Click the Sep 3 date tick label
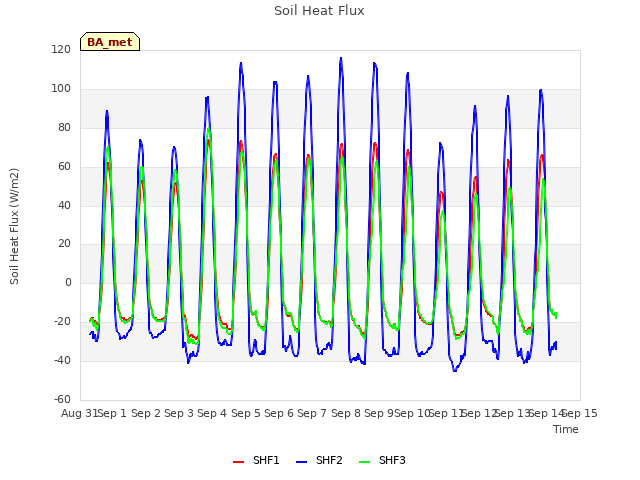The width and height of the screenshot is (640, 480). [x=179, y=413]
